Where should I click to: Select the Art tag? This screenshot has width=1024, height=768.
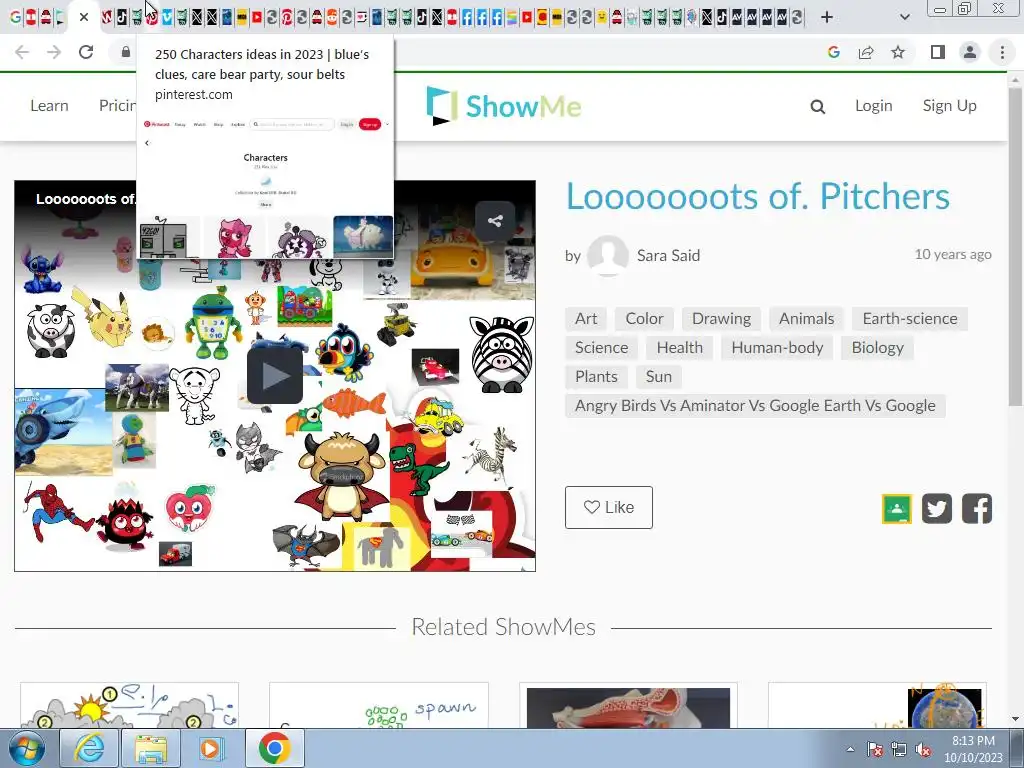tap(586, 319)
